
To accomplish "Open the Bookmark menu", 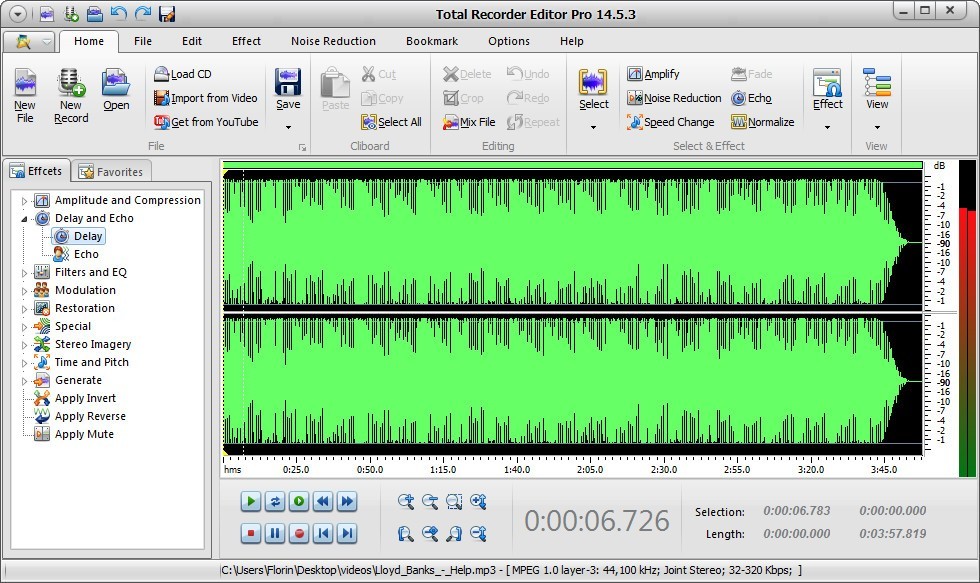I will (x=431, y=41).
